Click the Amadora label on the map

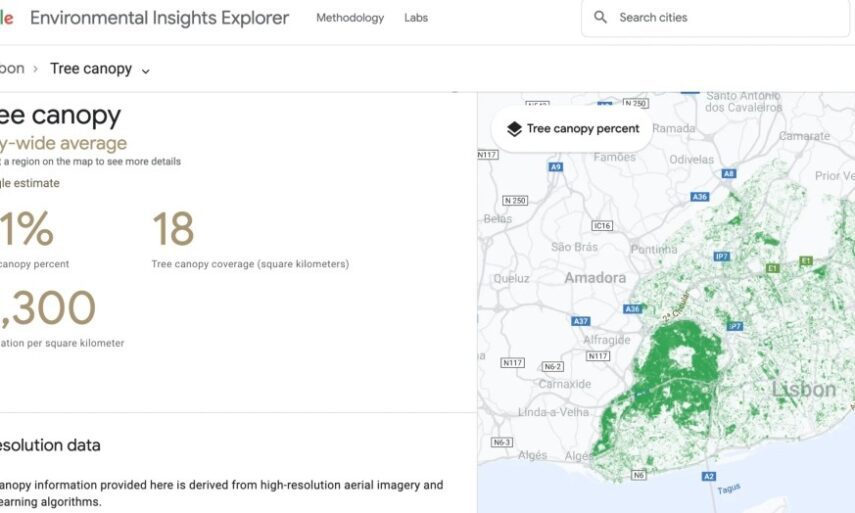(x=595, y=278)
